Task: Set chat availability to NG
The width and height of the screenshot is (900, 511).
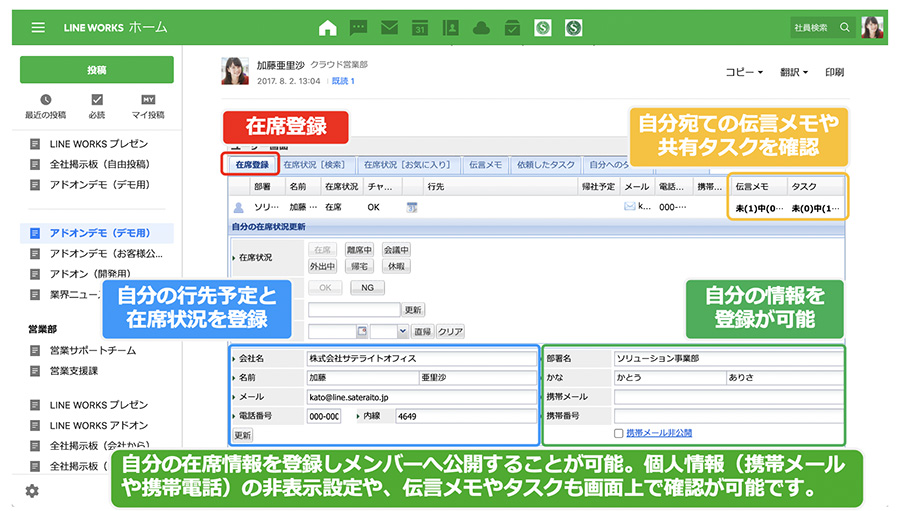Action: point(367,288)
